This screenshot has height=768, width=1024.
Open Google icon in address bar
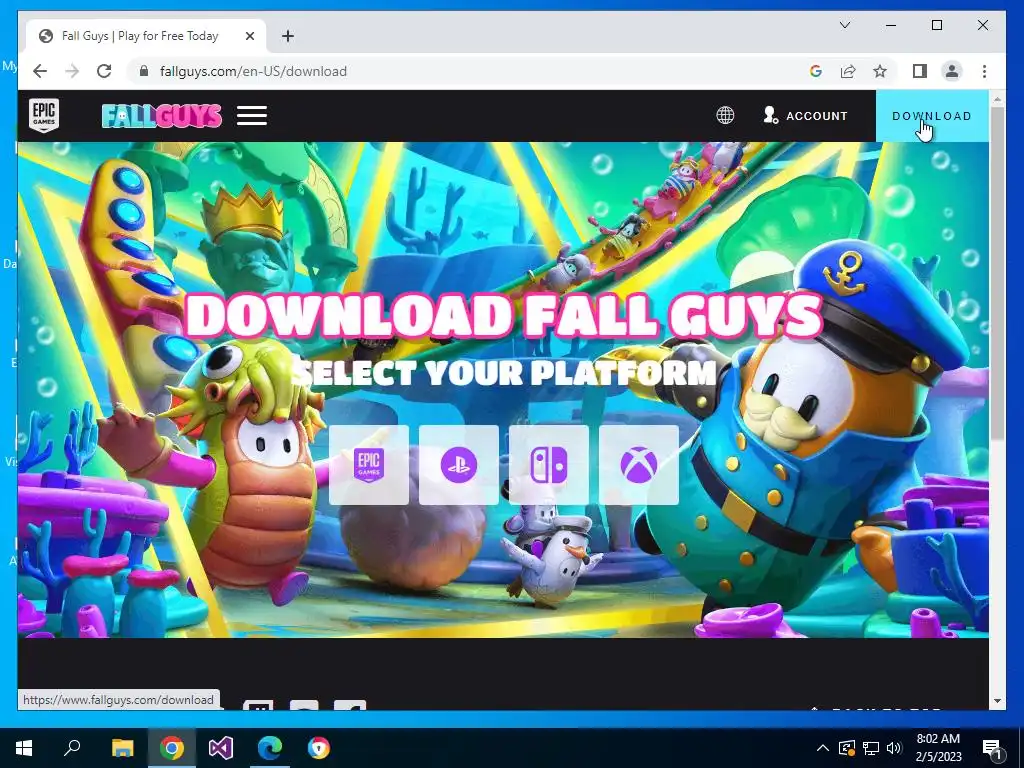click(x=816, y=71)
